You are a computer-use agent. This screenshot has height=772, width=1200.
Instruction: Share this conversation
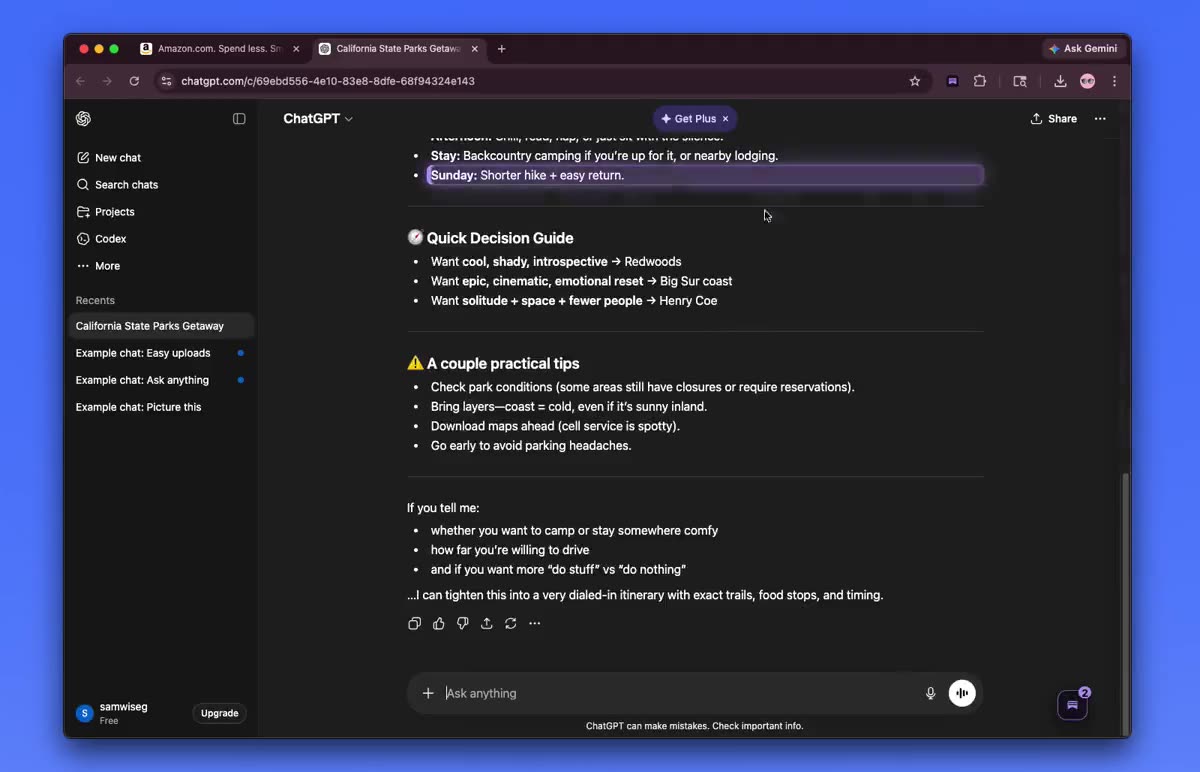coord(1054,119)
